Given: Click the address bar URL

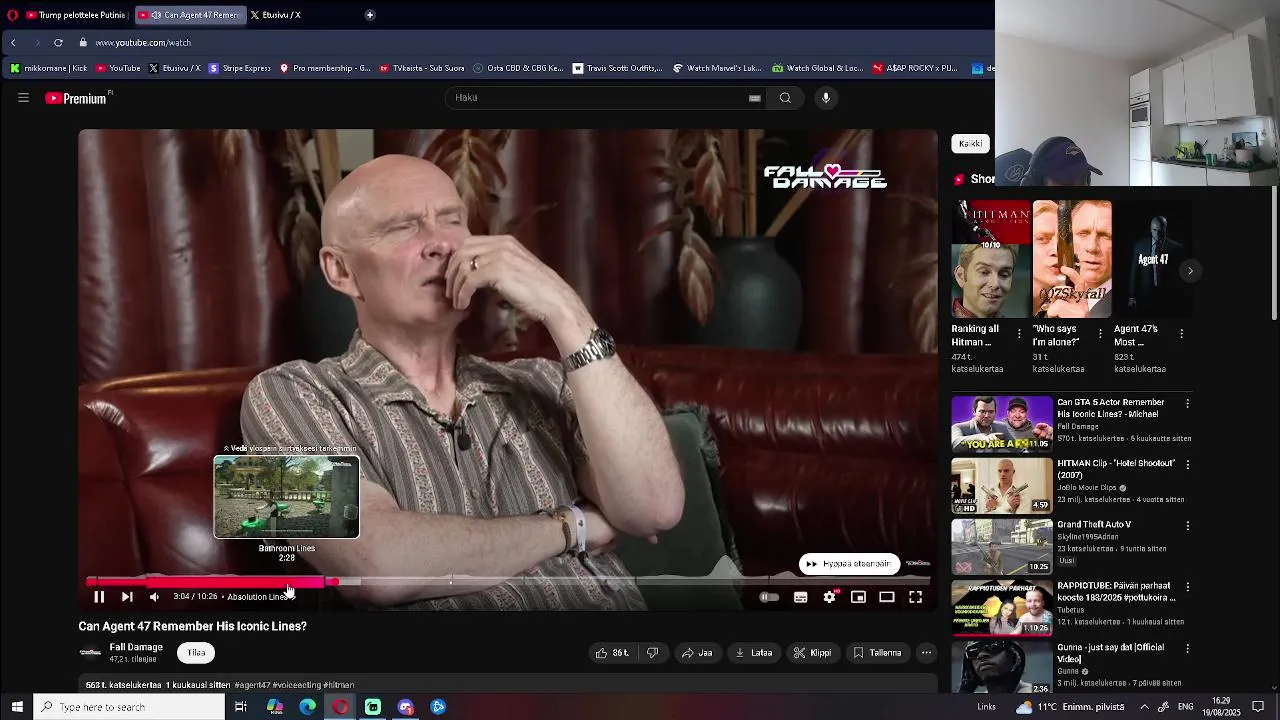Looking at the screenshot, I should [x=143, y=43].
